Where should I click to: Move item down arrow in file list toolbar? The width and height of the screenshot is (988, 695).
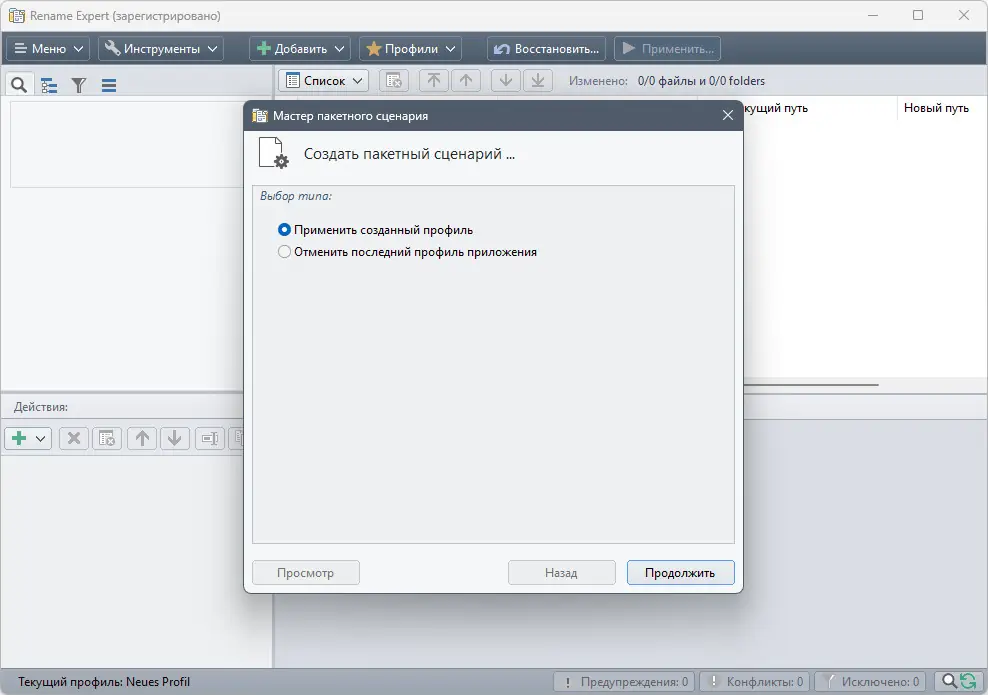pos(505,81)
